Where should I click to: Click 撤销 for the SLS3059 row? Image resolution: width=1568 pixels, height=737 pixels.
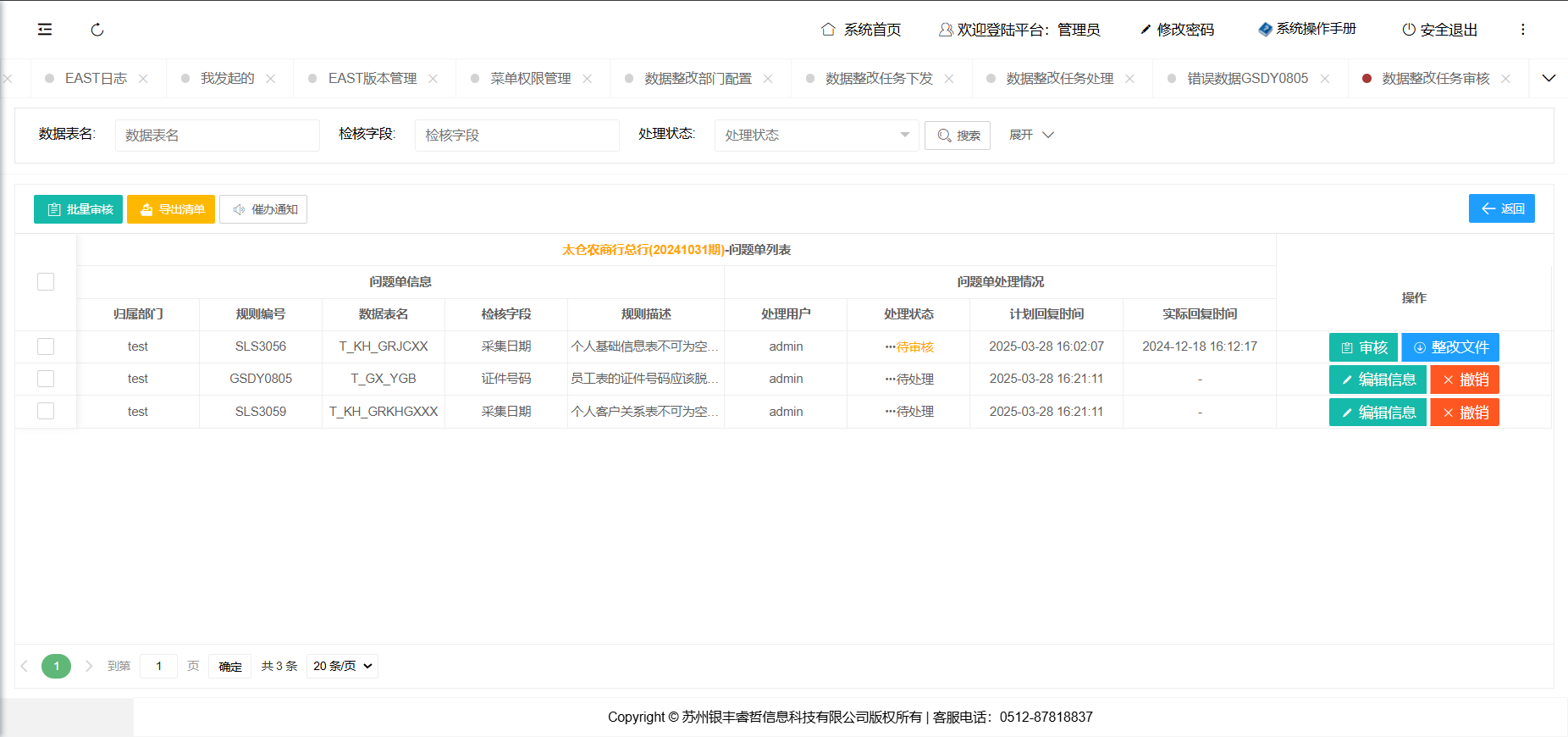coord(1464,413)
